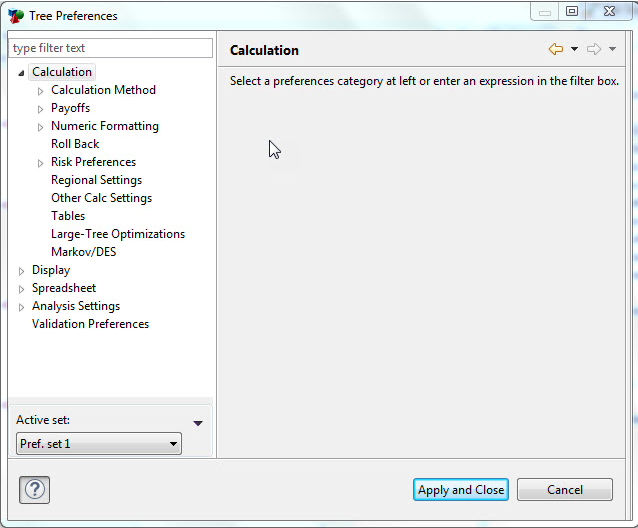Open Validation Preferences page

pos(90,324)
